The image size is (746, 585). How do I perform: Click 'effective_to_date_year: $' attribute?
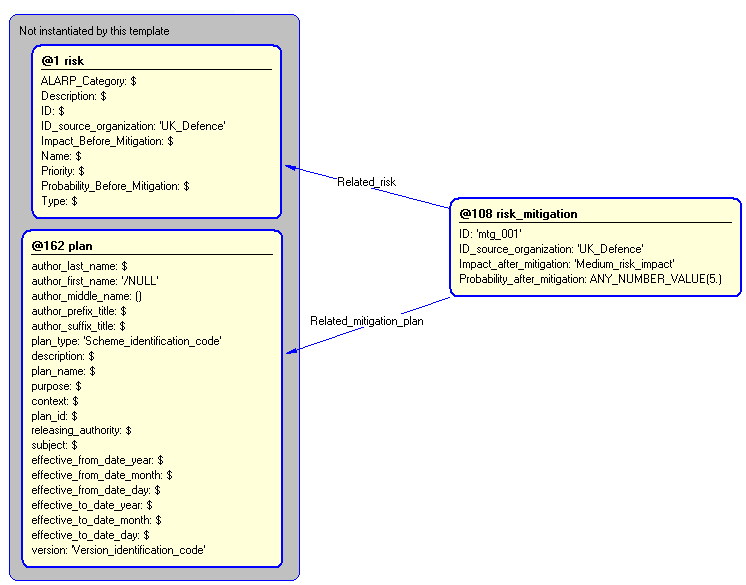[92, 505]
